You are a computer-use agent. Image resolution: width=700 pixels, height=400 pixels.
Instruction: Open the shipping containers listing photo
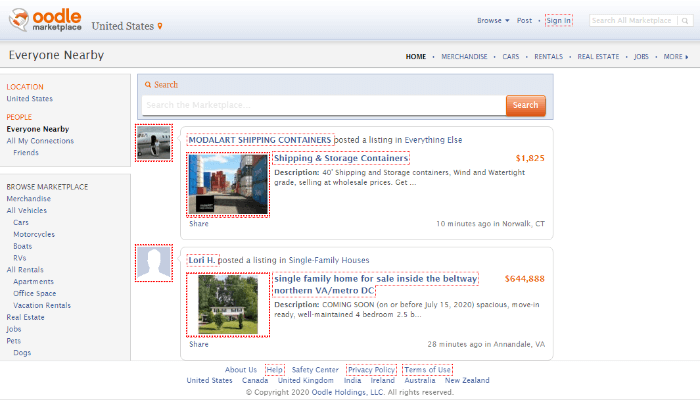point(228,183)
